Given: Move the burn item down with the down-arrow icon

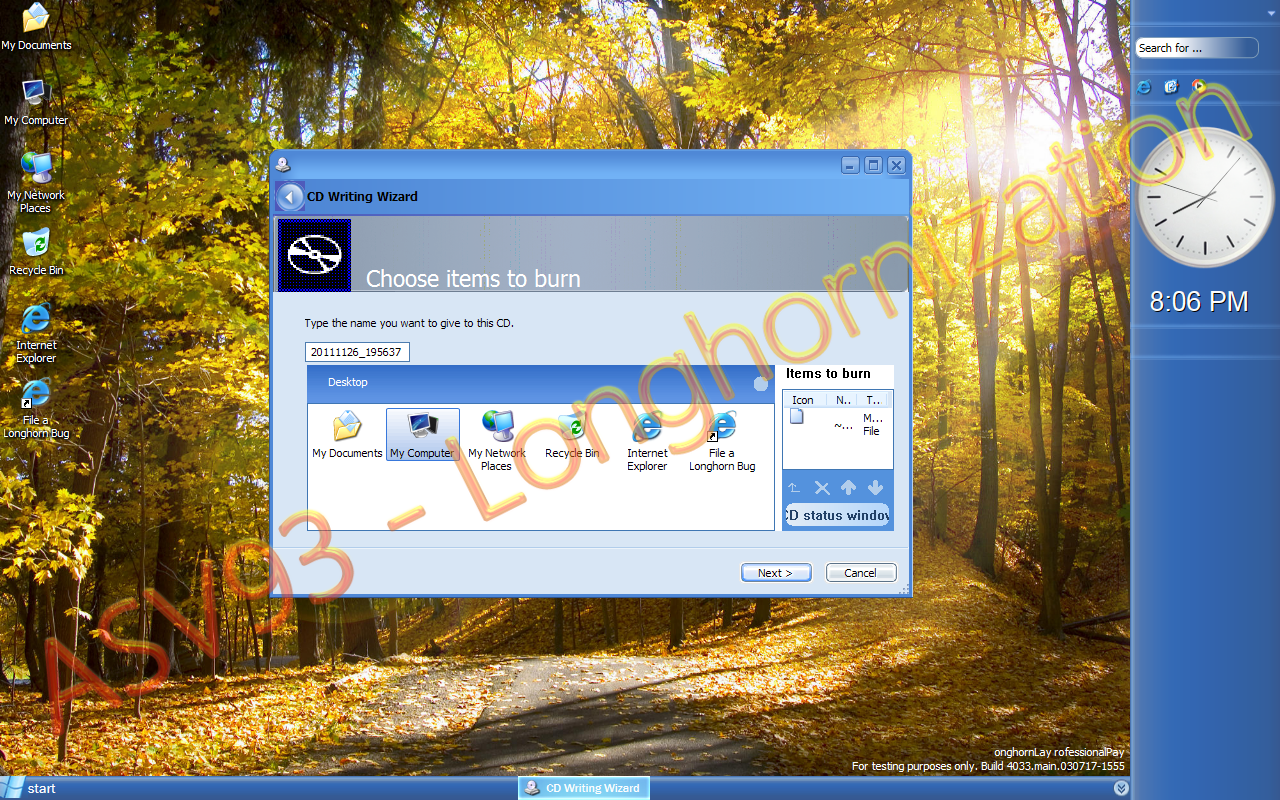Looking at the screenshot, I should 875,488.
